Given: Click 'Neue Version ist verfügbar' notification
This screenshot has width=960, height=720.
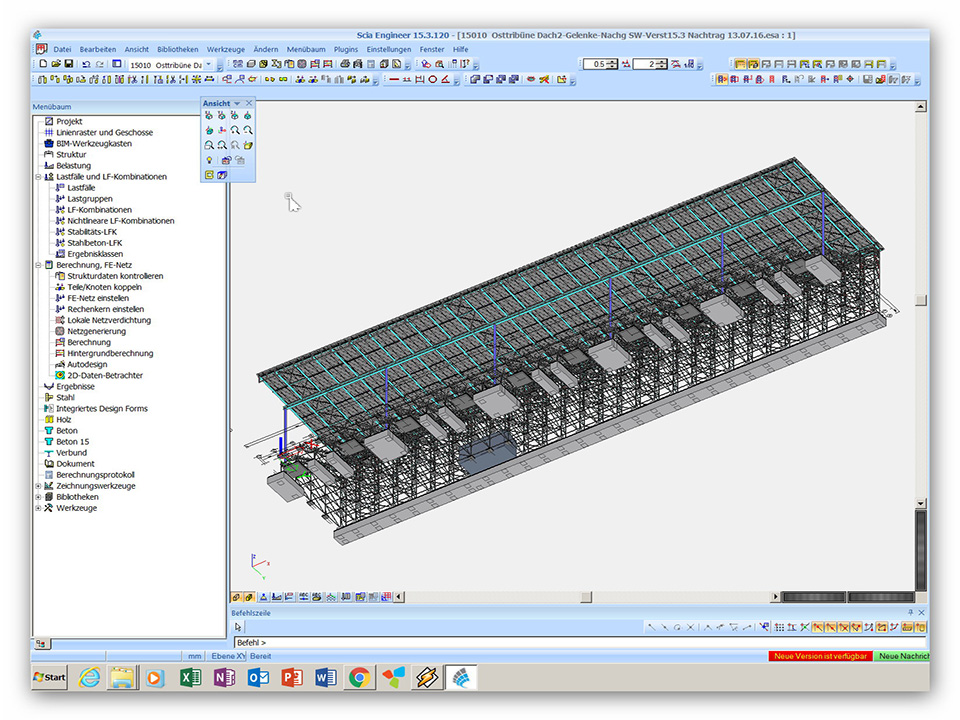Looking at the screenshot, I should point(820,656).
